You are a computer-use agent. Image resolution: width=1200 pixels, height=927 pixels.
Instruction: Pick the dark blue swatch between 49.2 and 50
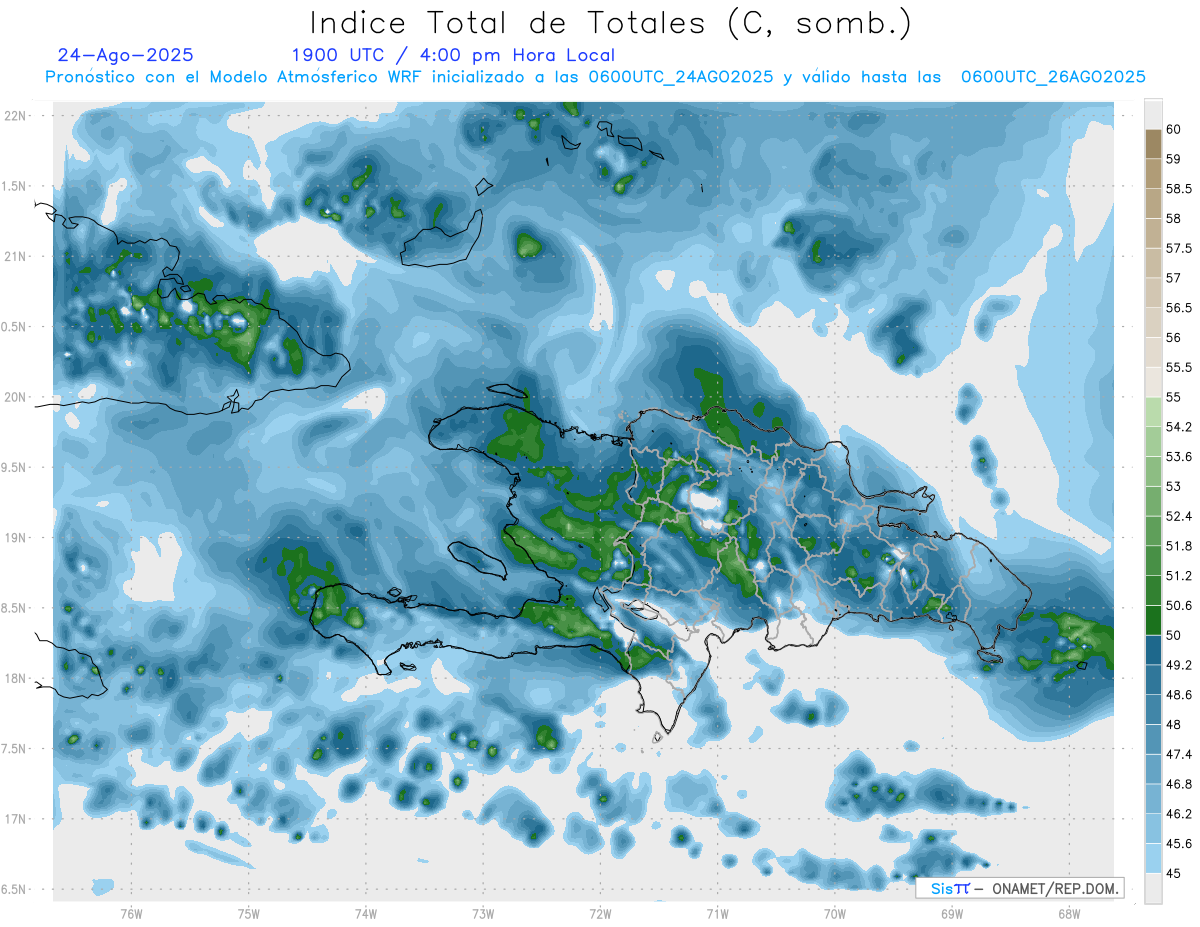click(1152, 650)
